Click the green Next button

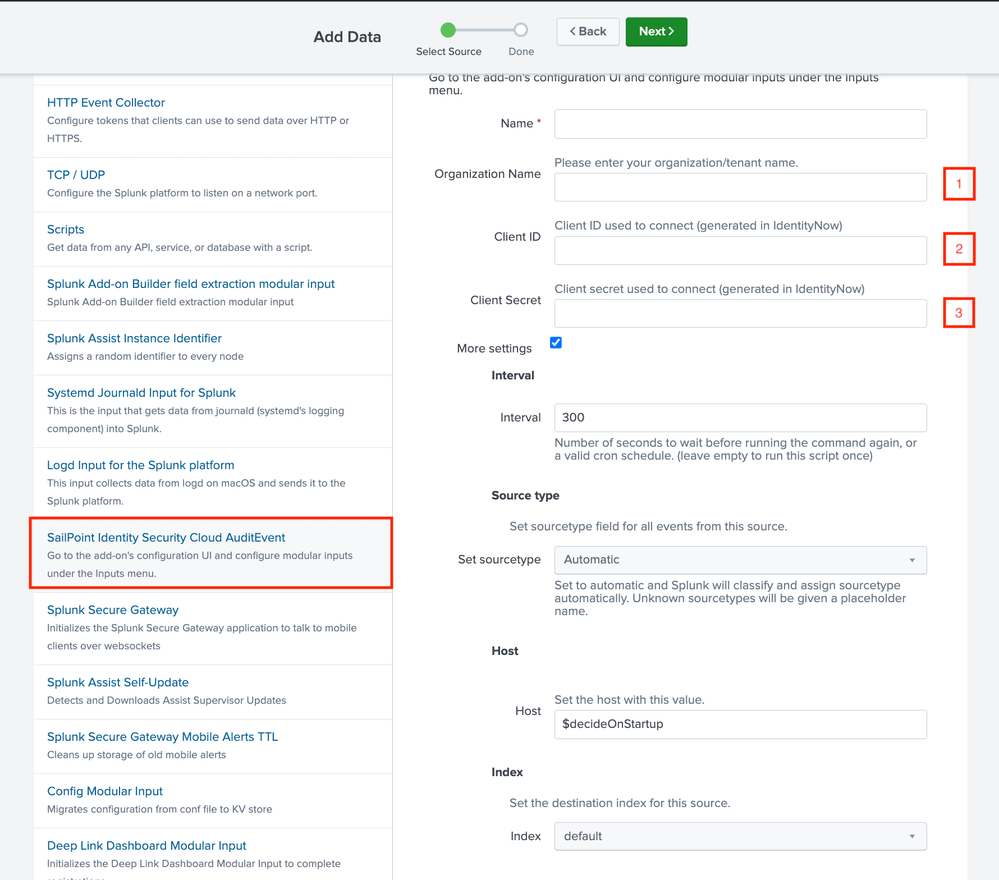[x=656, y=32]
